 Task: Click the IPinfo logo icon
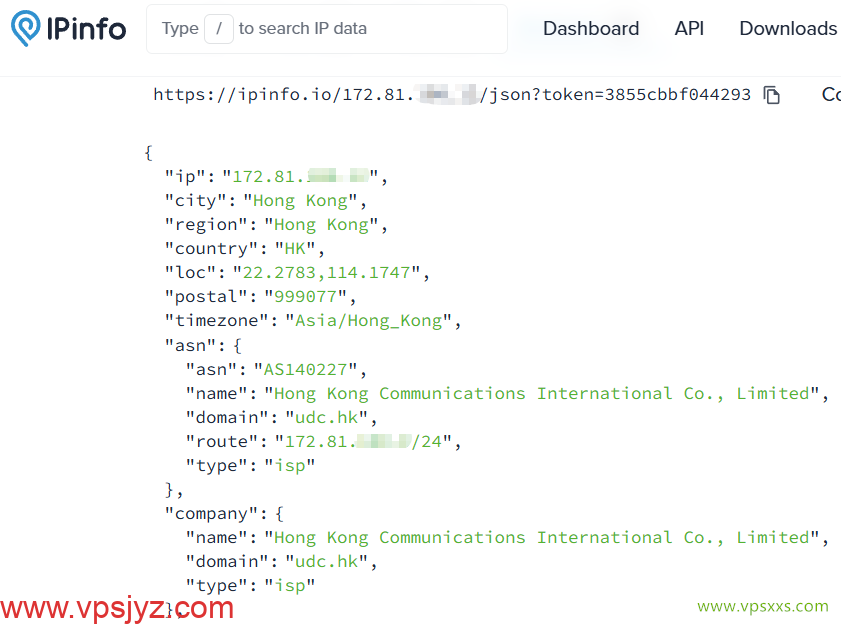coord(25,29)
